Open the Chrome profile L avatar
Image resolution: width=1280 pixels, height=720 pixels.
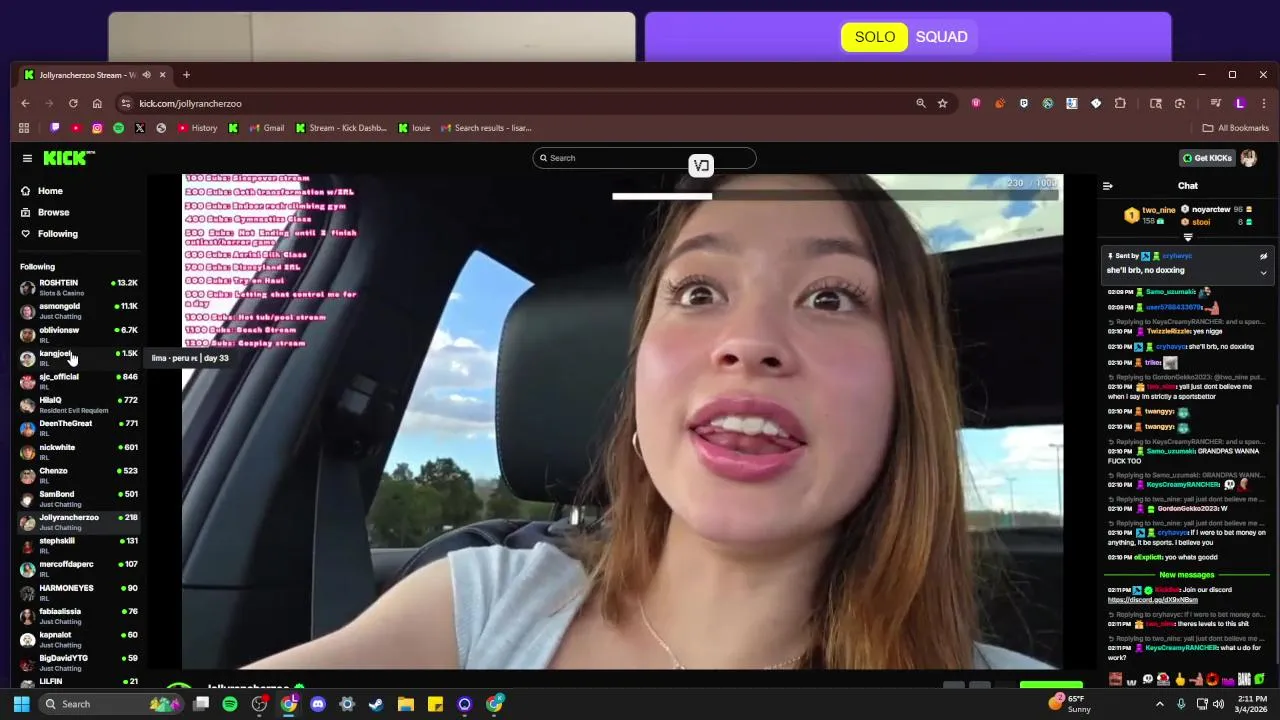coord(1240,103)
